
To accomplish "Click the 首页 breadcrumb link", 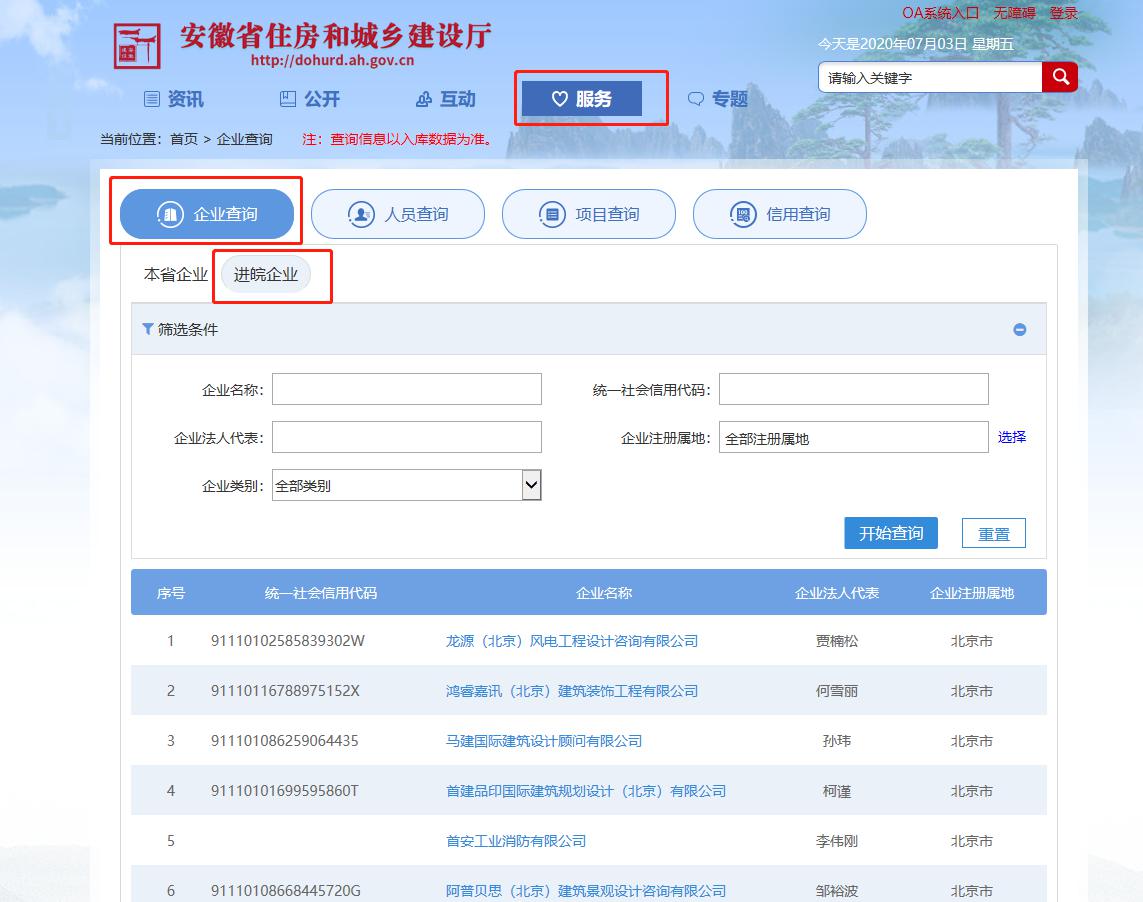I will [x=184, y=139].
